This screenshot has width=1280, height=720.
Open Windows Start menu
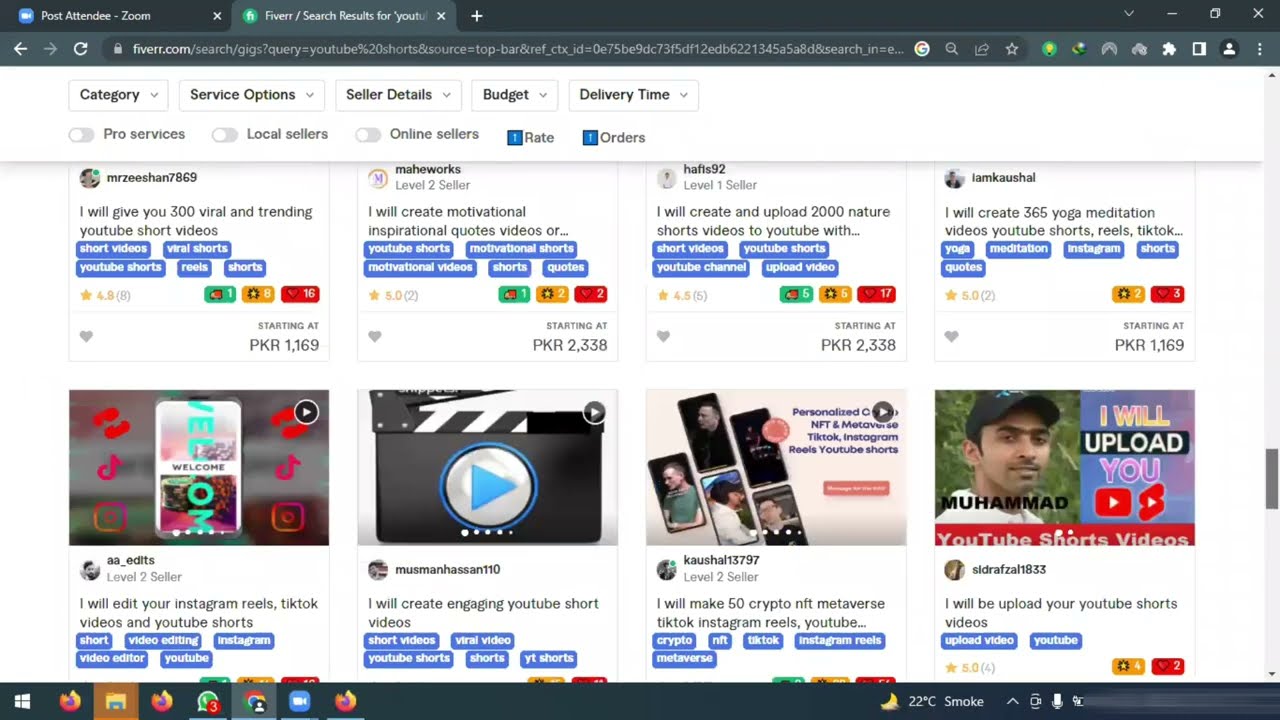pyautogui.click(x=22, y=701)
